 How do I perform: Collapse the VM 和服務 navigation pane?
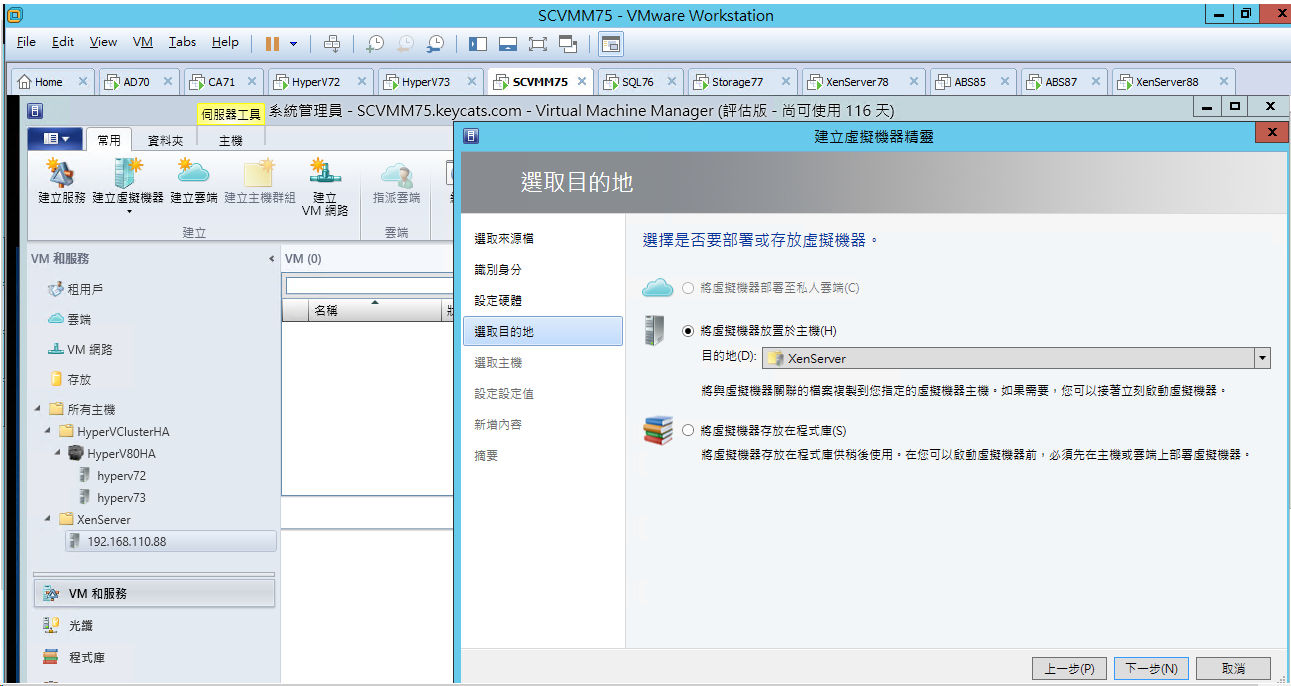(271, 259)
